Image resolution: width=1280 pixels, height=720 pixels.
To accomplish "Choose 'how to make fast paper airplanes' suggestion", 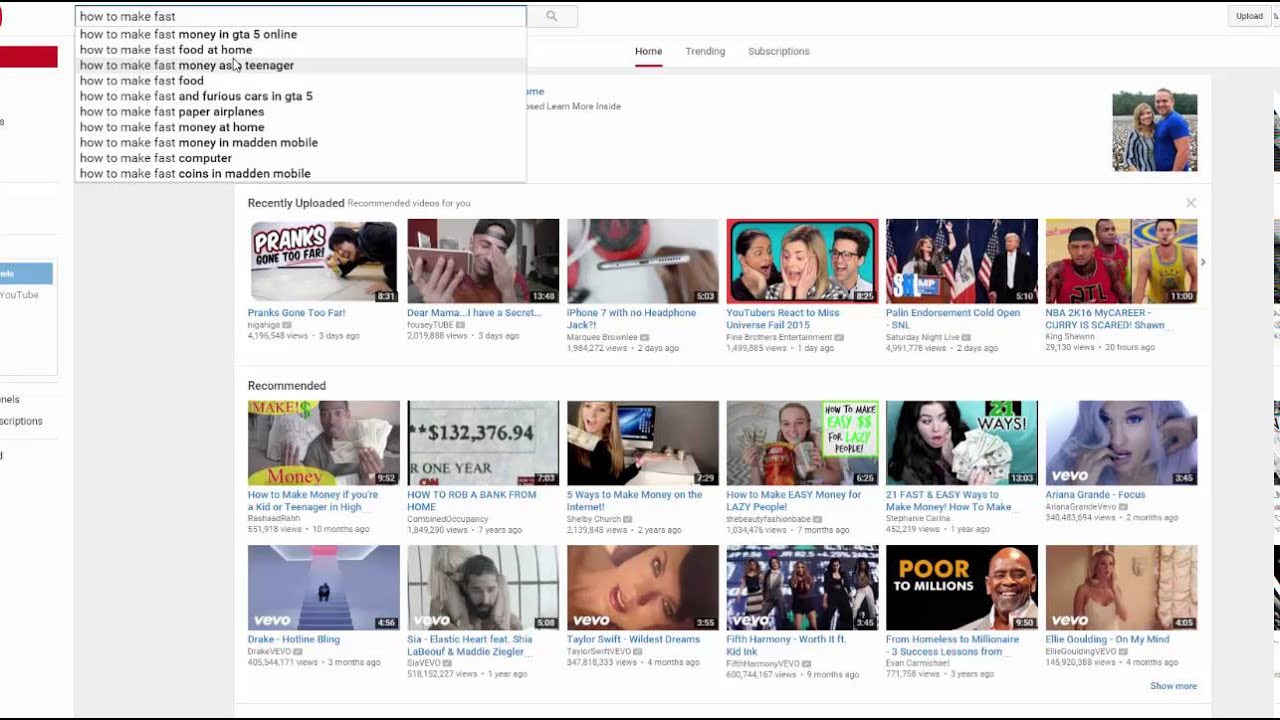I will pyautogui.click(x=300, y=112).
